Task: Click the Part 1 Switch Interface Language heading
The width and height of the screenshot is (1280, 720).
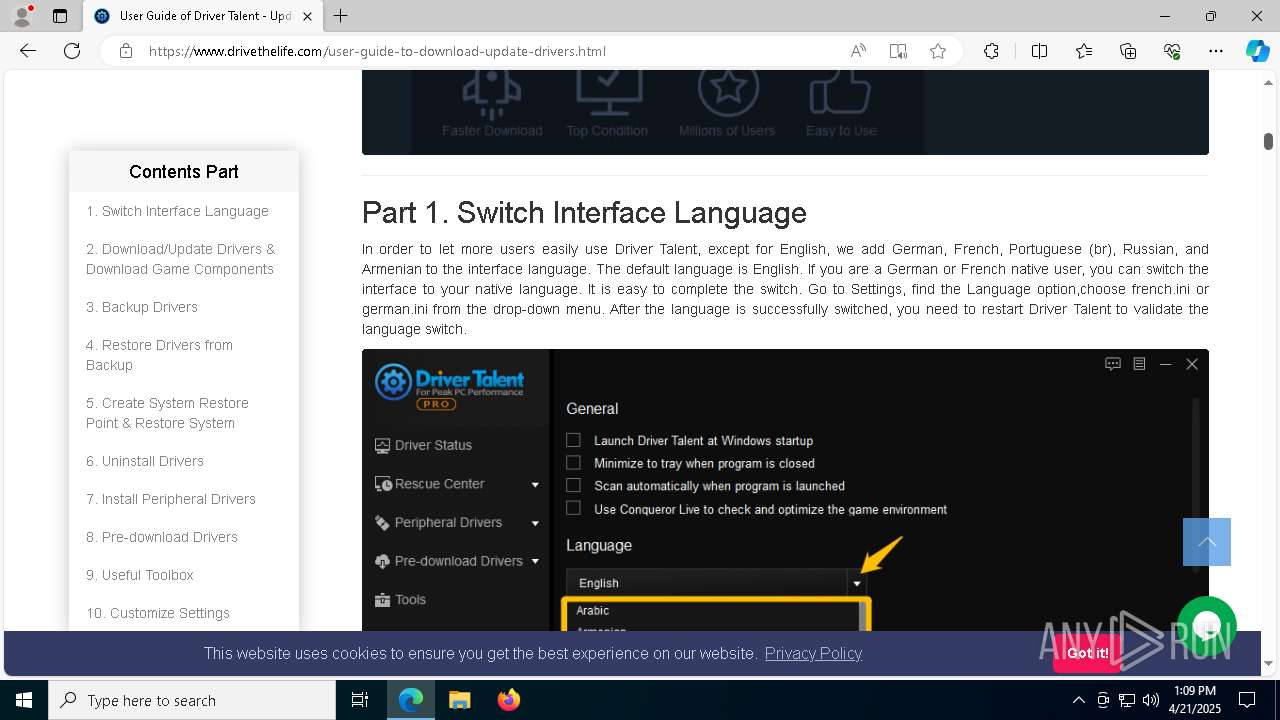Action: 584,212
